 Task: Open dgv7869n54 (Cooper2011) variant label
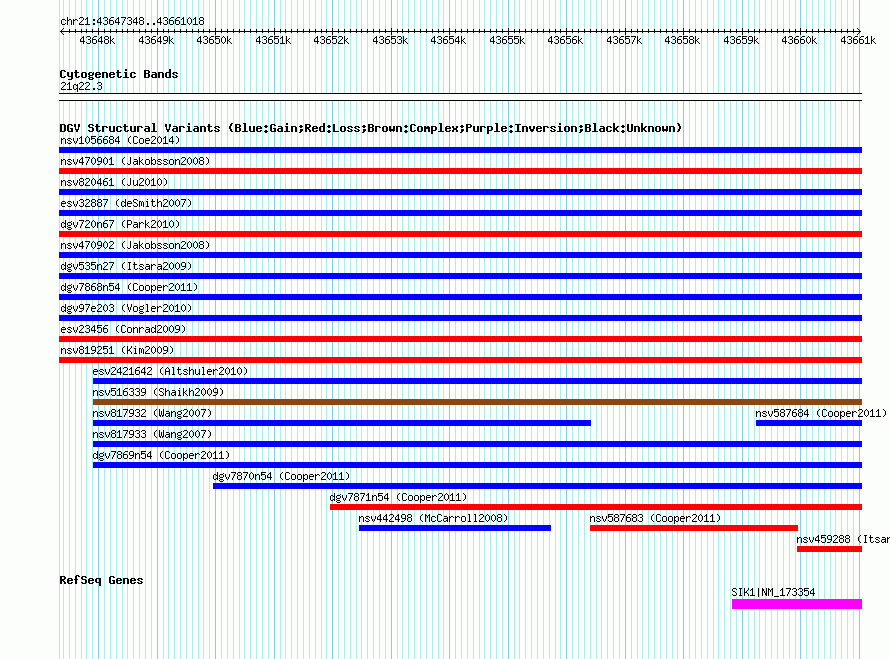tap(161, 455)
